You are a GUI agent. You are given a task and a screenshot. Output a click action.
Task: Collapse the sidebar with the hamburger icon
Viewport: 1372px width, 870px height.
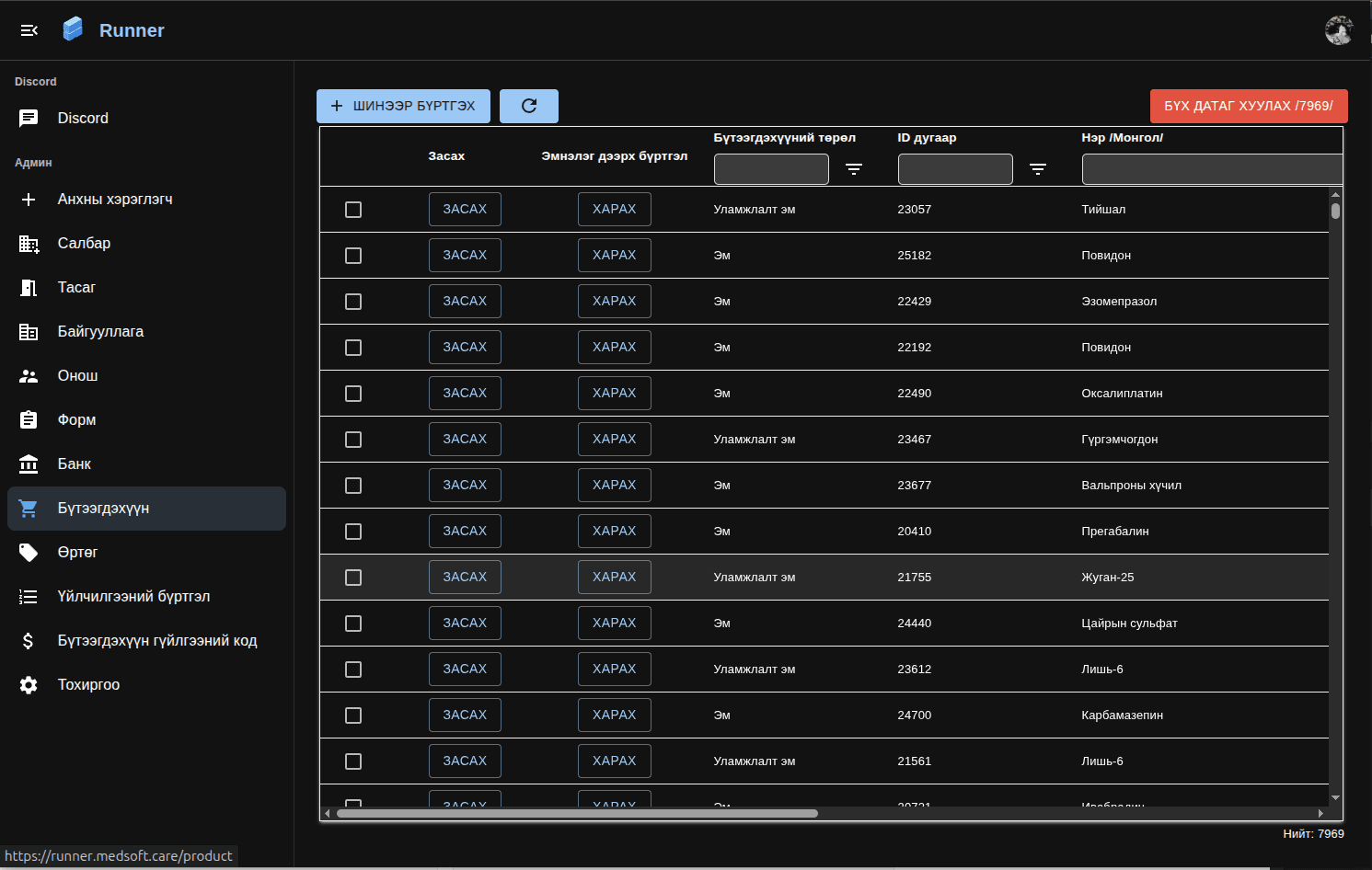29,30
